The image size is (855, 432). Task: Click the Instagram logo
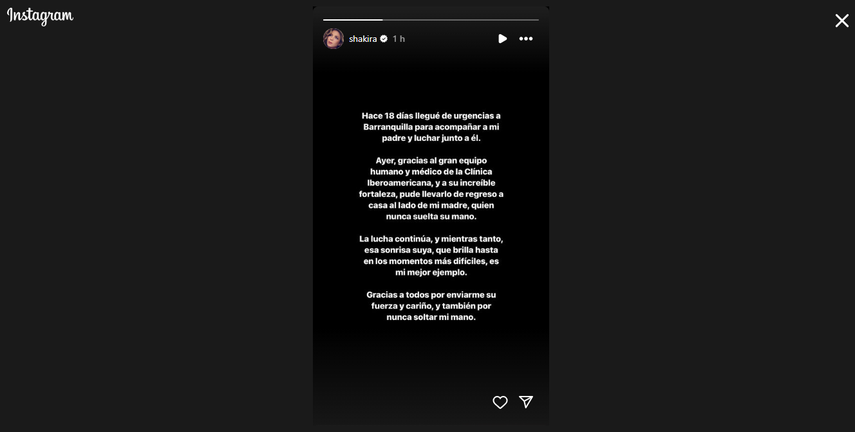[40, 16]
